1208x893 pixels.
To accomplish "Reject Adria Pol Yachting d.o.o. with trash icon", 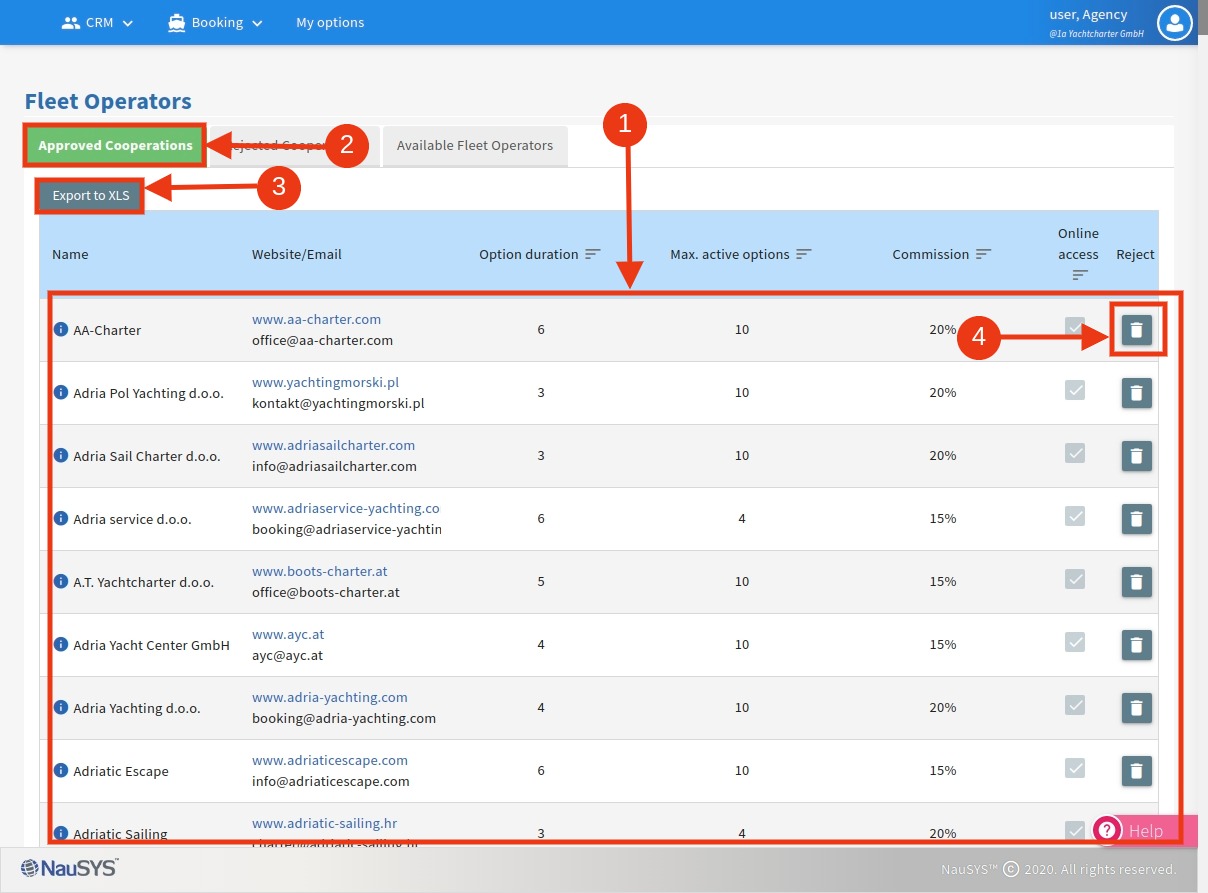I will 1136,393.
